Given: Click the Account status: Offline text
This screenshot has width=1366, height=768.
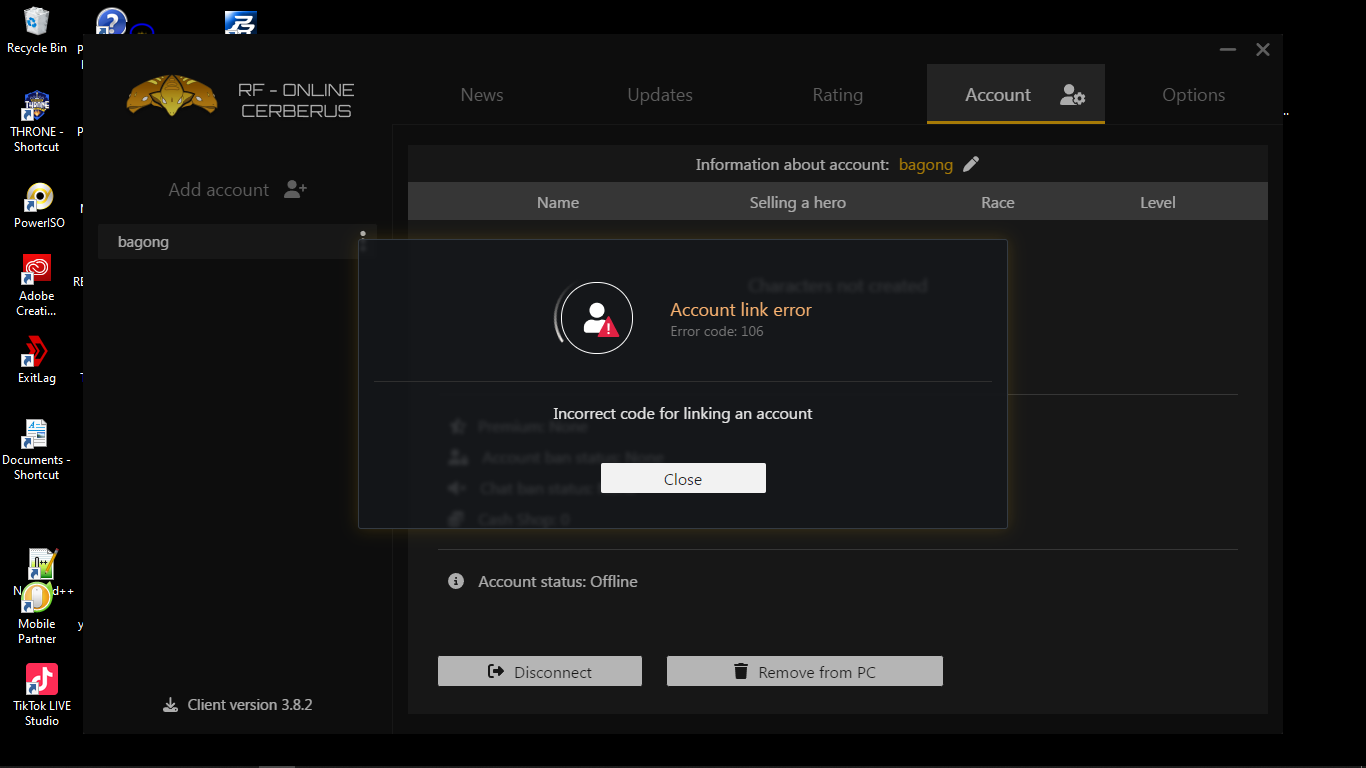Looking at the screenshot, I should [x=558, y=581].
